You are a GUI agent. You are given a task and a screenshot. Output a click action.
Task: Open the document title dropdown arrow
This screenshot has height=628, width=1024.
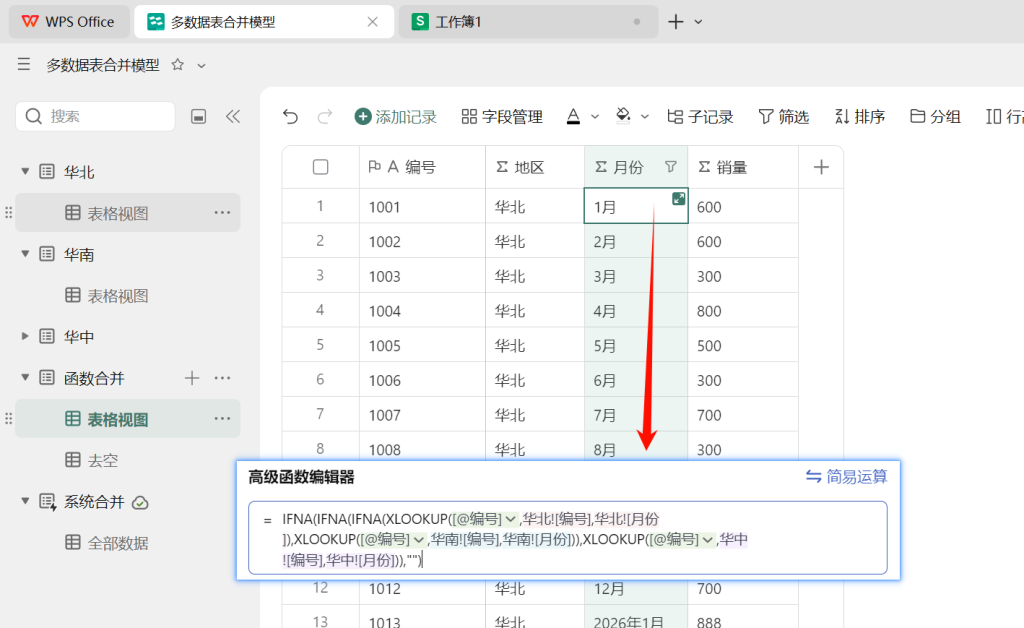201,65
